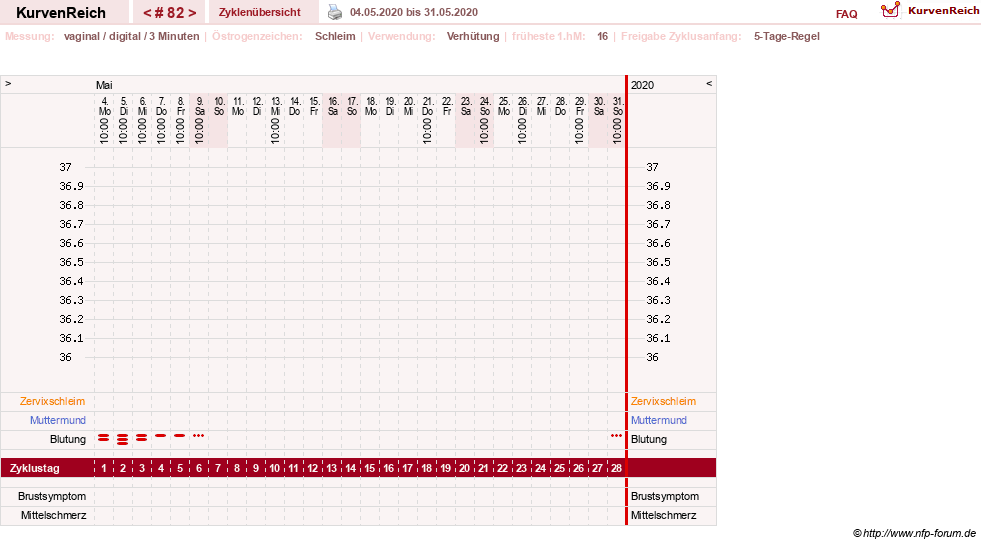Click the left Mittelschmerz row label

click(53, 515)
